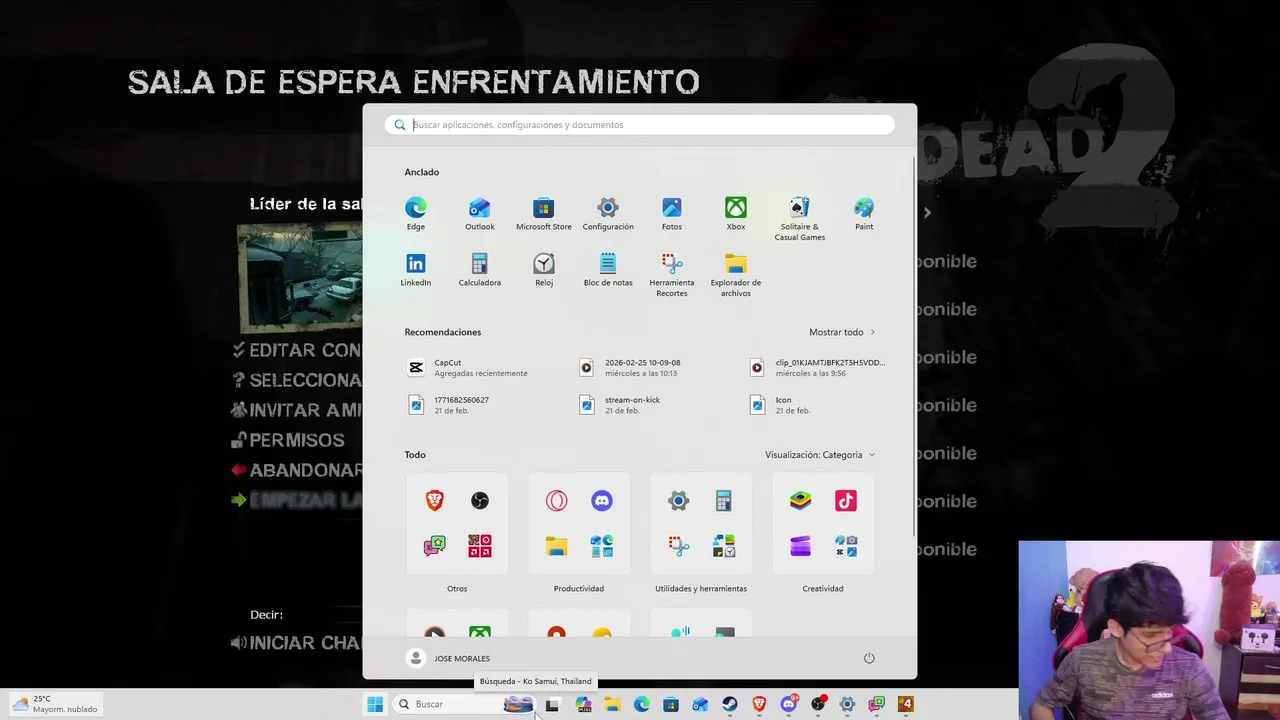Open pinned Explorador de archivos

(x=736, y=275)
